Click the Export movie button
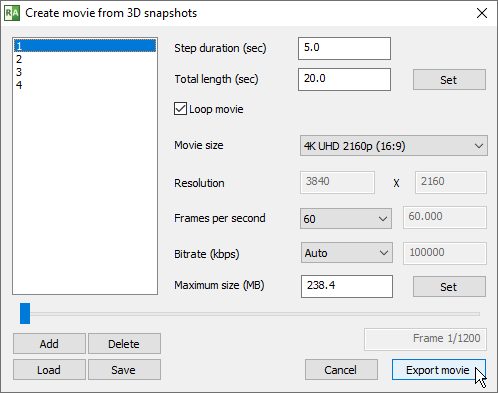Viewport: 498px width, 393px height. coord(439,370)
